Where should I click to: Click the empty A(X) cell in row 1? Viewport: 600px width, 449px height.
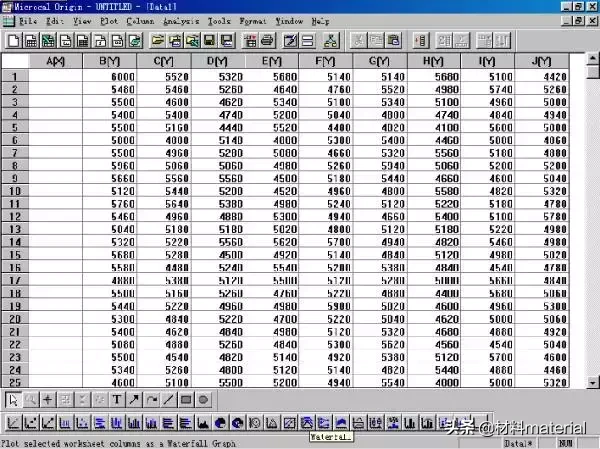click(55, 77)
